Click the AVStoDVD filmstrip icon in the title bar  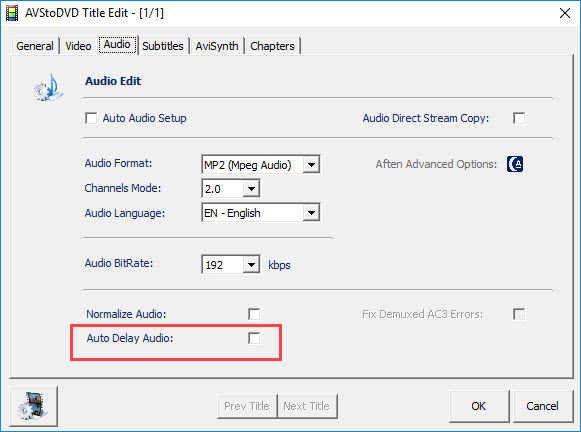coord(12,13)
